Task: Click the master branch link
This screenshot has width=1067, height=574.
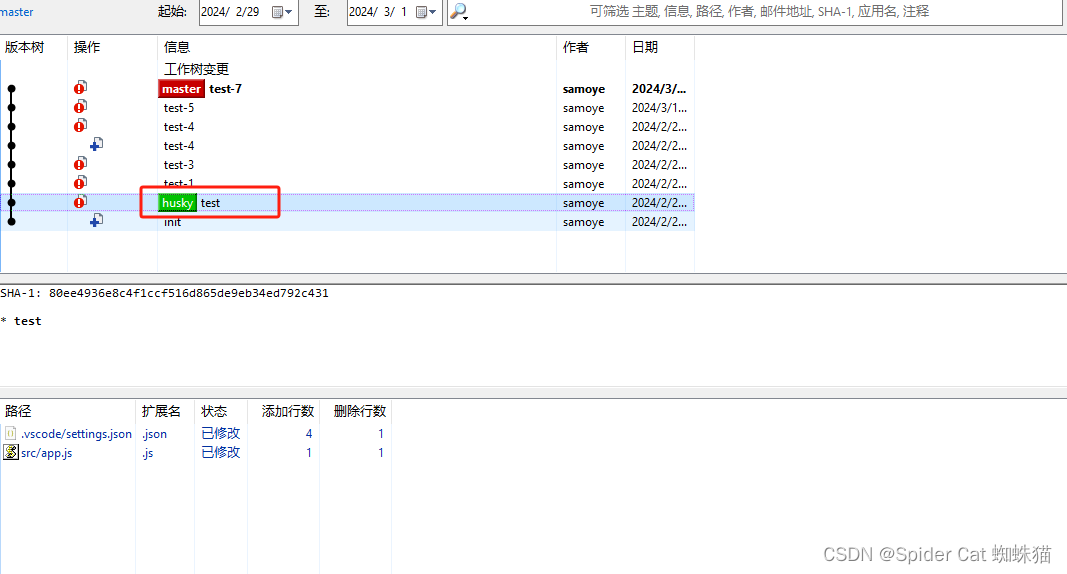Action: 17,12
